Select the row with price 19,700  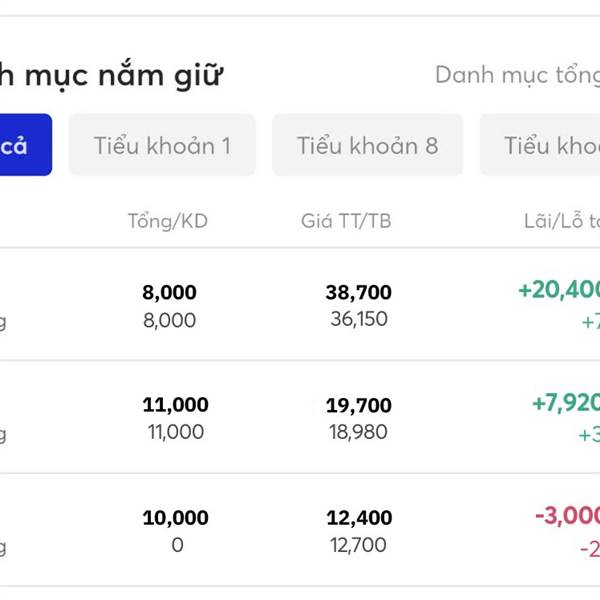300,417
